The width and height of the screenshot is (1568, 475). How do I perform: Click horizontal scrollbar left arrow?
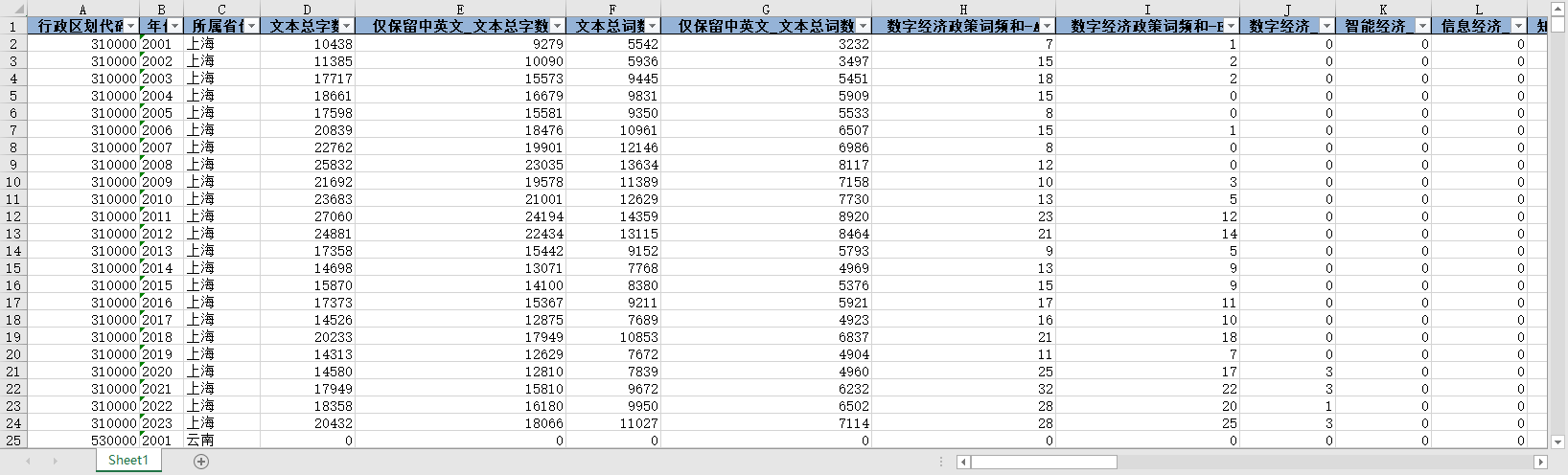click(x=963, y=463)
